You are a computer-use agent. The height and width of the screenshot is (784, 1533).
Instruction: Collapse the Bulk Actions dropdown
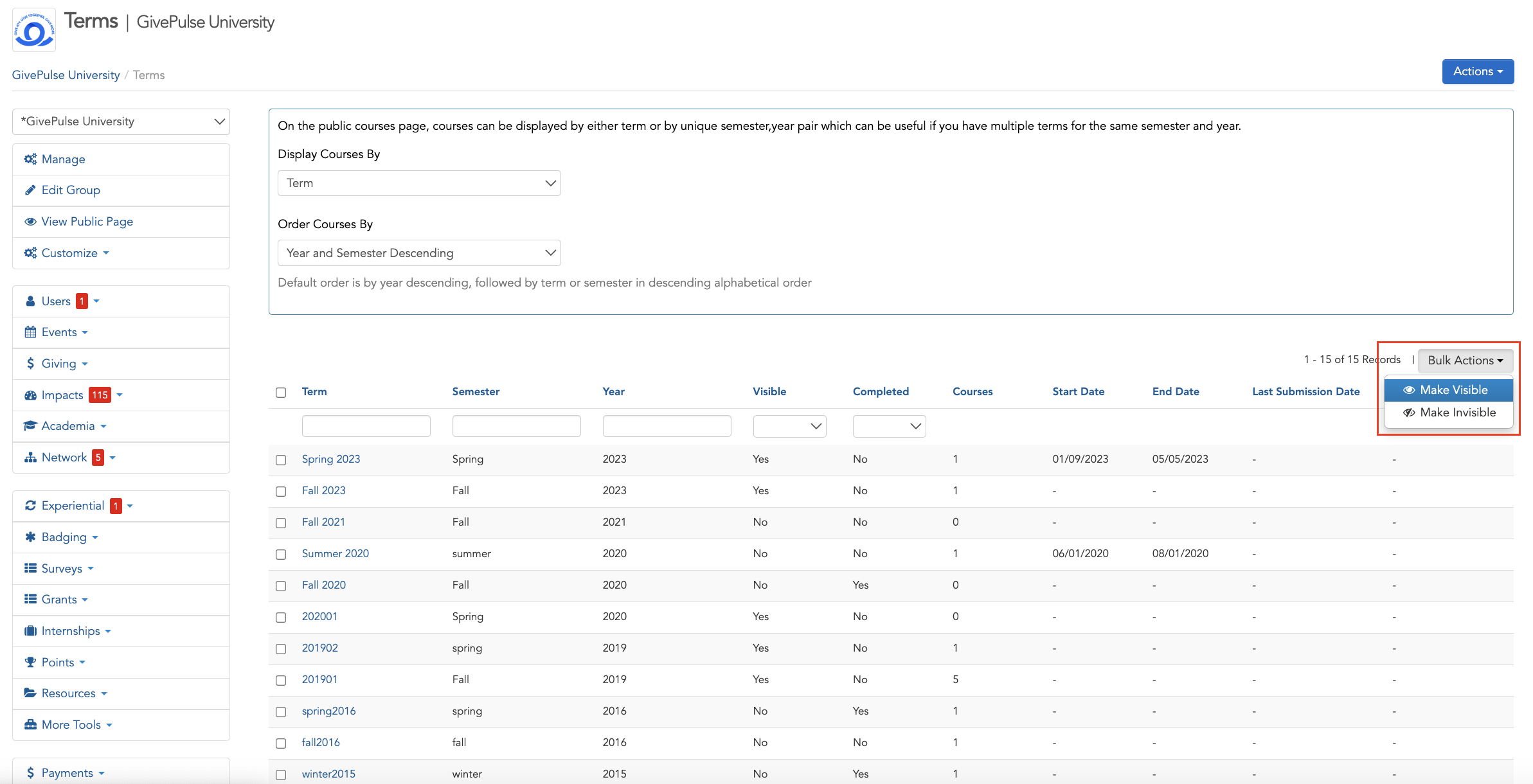tap(1465, 361)
